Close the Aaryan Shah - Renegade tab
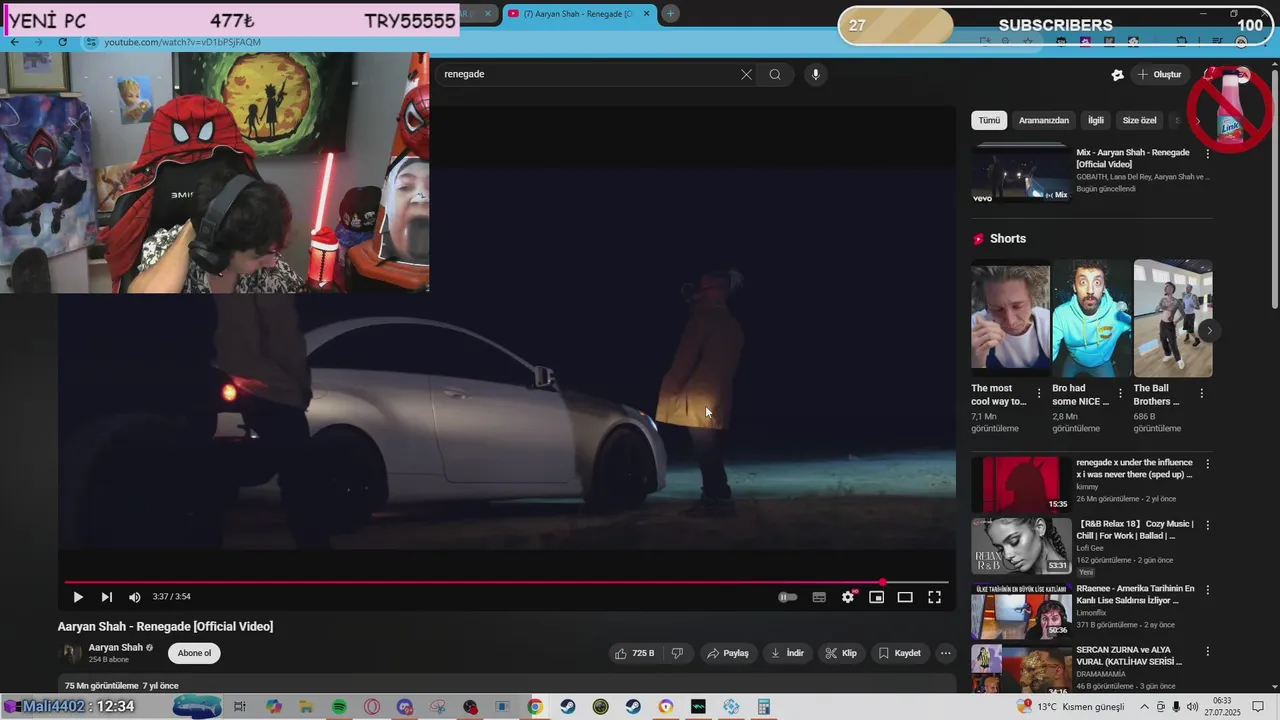The width and height of the screenshot is (1280, 720). pos(646,13)
